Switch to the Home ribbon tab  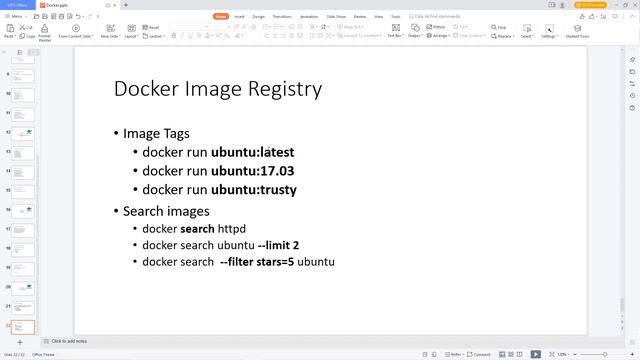pyautogui.click(x=221, y=16)
